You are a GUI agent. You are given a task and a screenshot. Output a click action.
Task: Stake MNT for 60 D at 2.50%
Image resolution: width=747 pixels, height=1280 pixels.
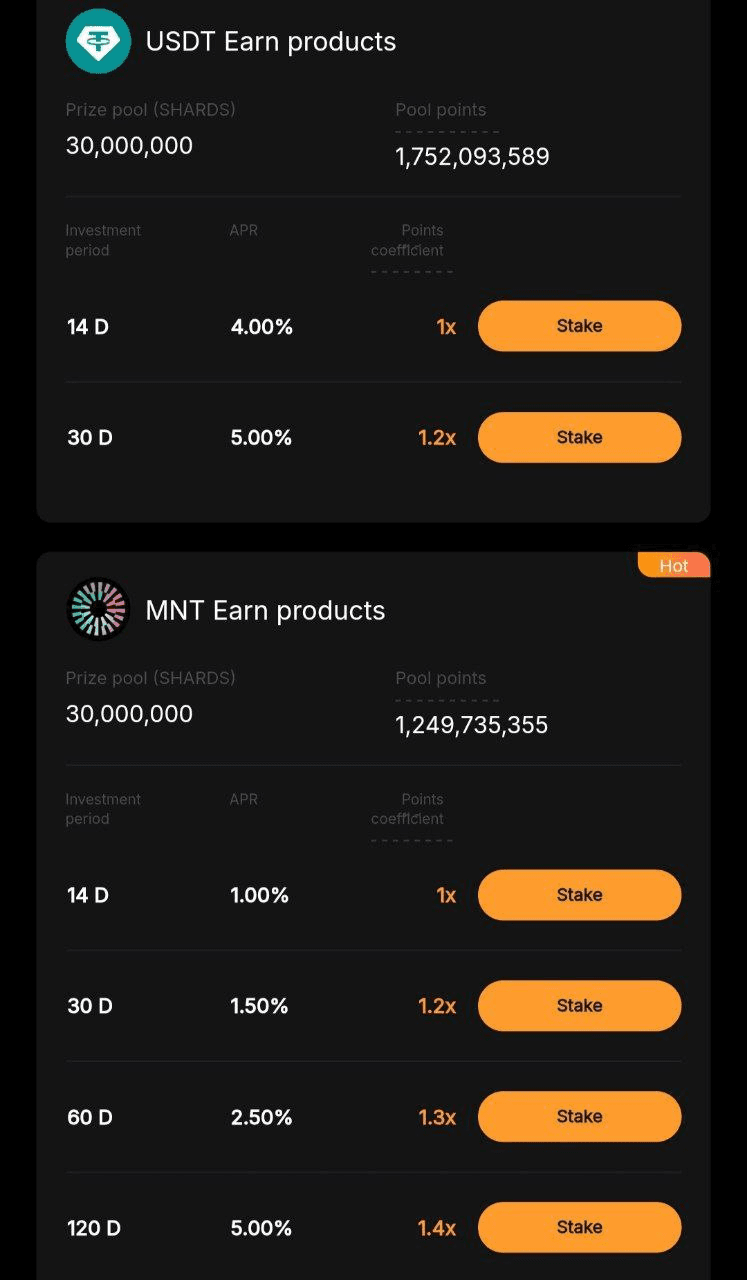click(x=579, y=1116)
